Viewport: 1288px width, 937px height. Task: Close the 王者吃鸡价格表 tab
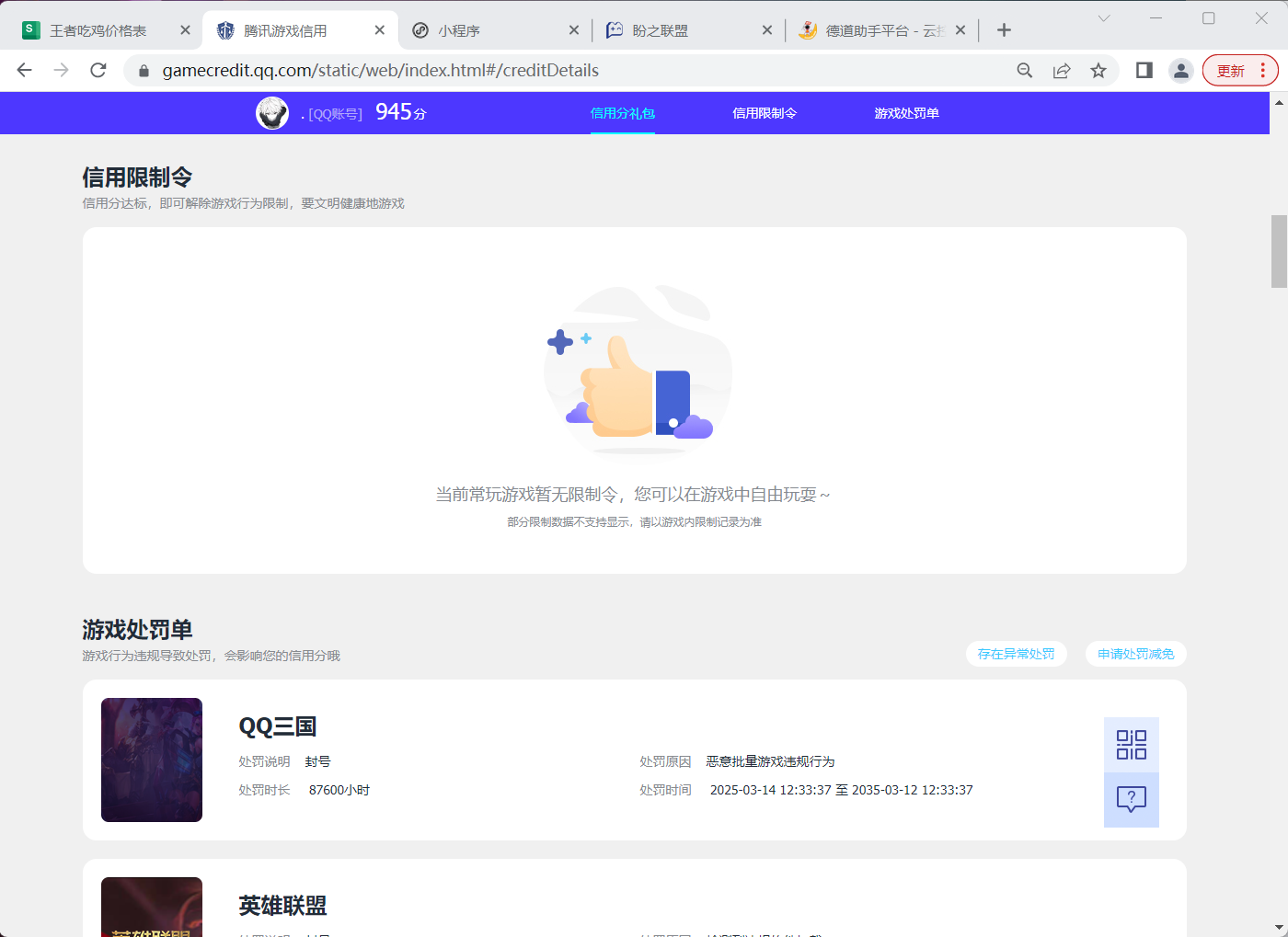click(185, 30)
